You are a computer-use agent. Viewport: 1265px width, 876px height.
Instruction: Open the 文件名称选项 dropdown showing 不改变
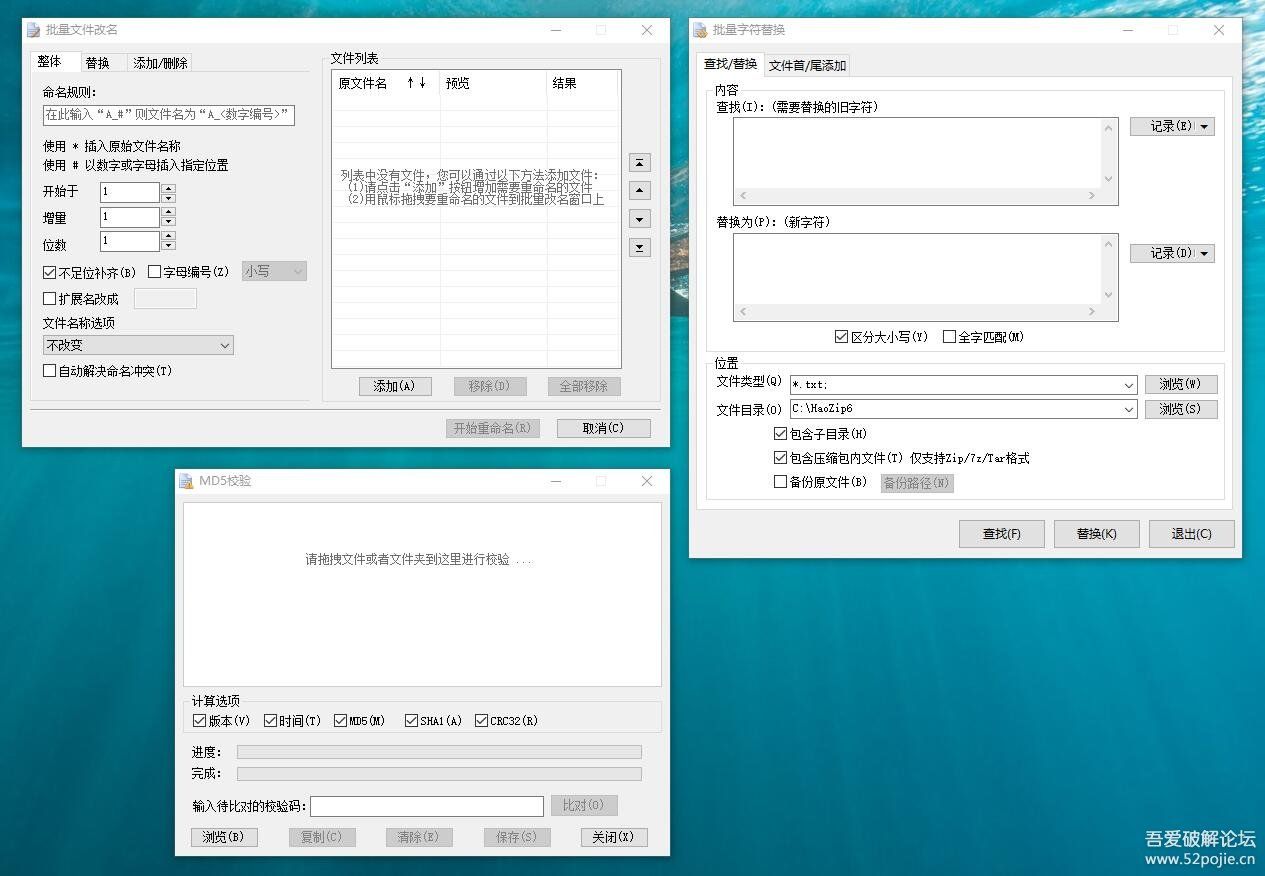(x=138, y=345)
